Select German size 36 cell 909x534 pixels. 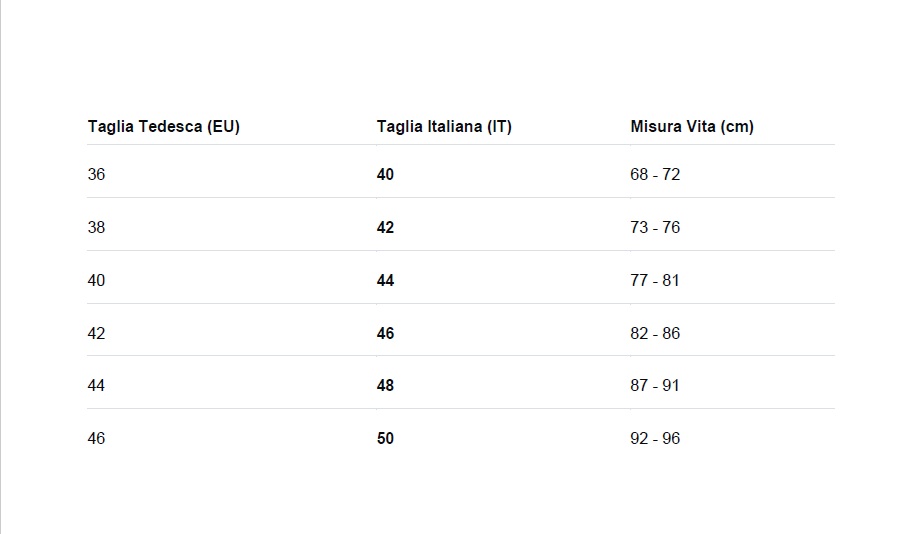coord(96,174)
